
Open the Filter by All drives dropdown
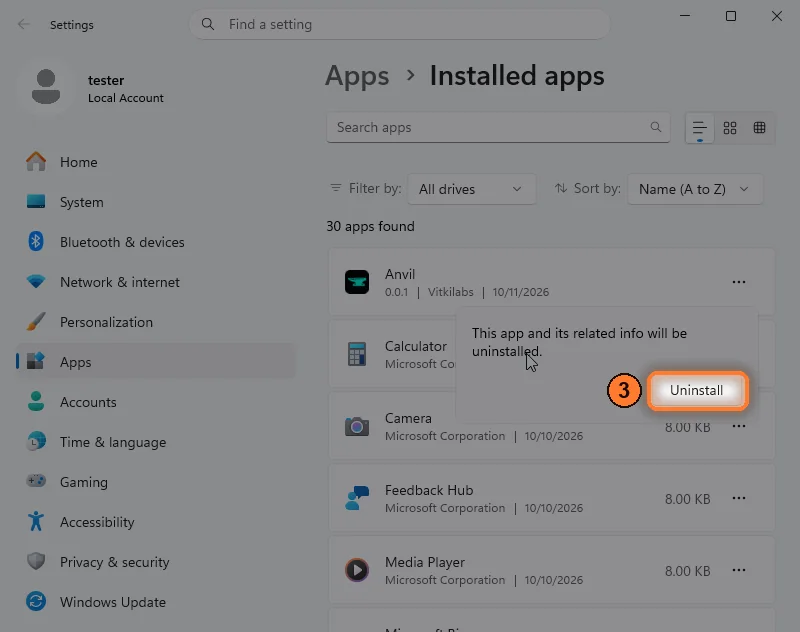click(471, 189)
